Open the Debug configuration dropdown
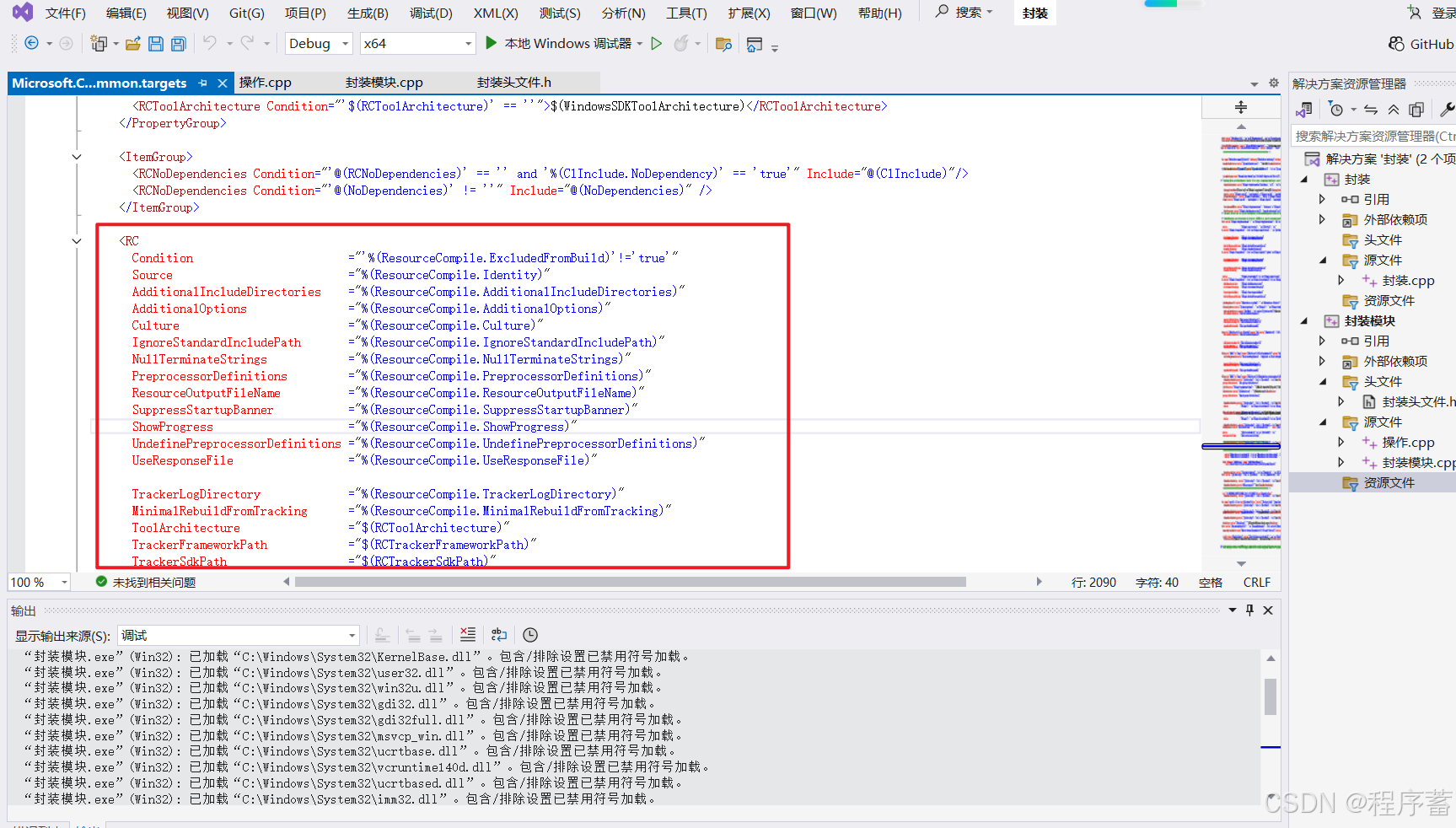The height and width of the screenshot is (828, 1456). point(319,43)
